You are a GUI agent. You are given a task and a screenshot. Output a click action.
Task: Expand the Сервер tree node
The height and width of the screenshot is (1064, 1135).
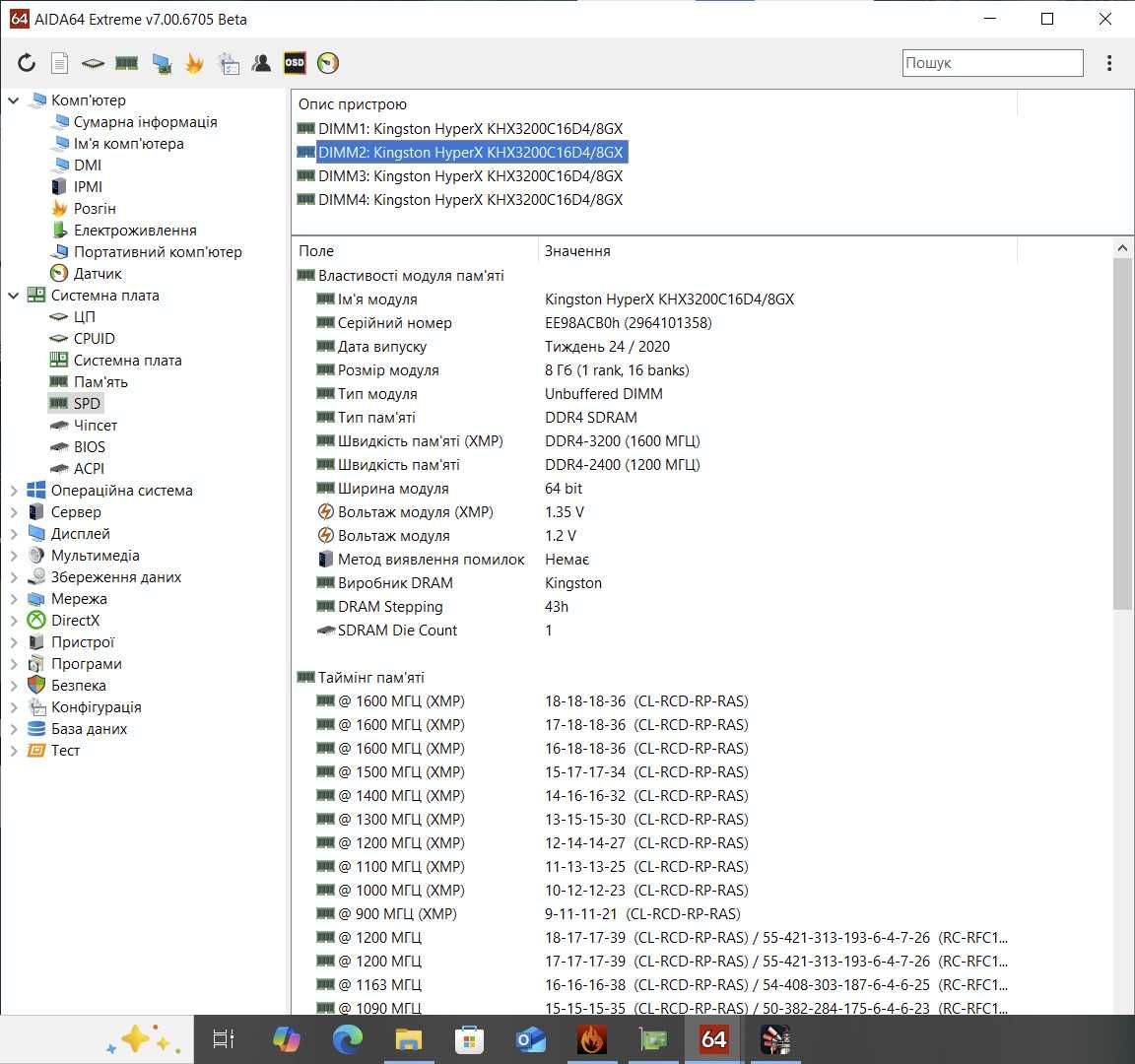13,512
